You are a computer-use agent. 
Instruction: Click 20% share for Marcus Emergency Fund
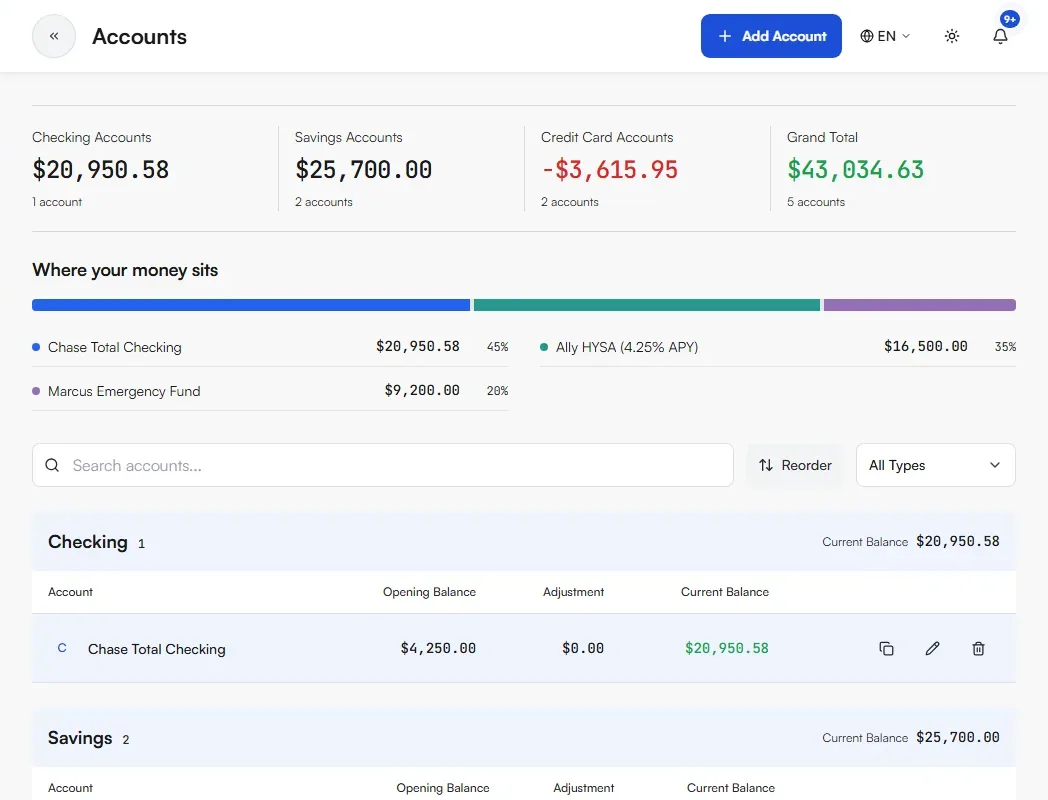coord(497,391)
